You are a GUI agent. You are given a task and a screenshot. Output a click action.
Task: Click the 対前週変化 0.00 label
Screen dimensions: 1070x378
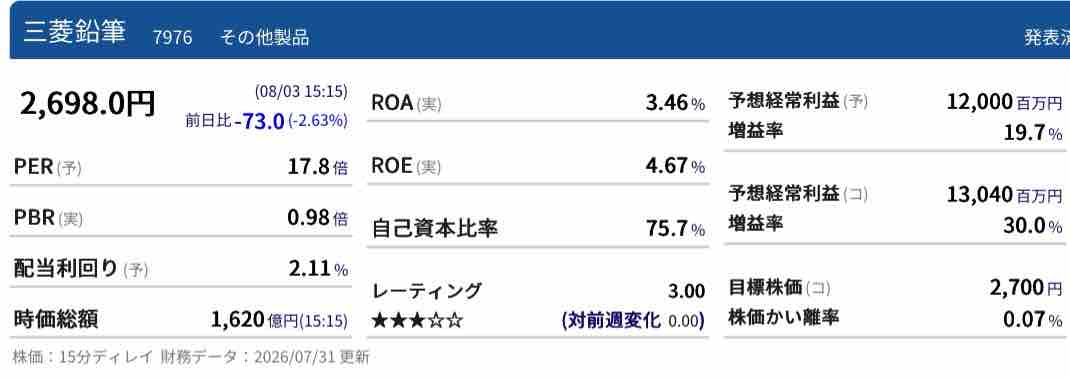pyautogui.click(x=633, y=320)
